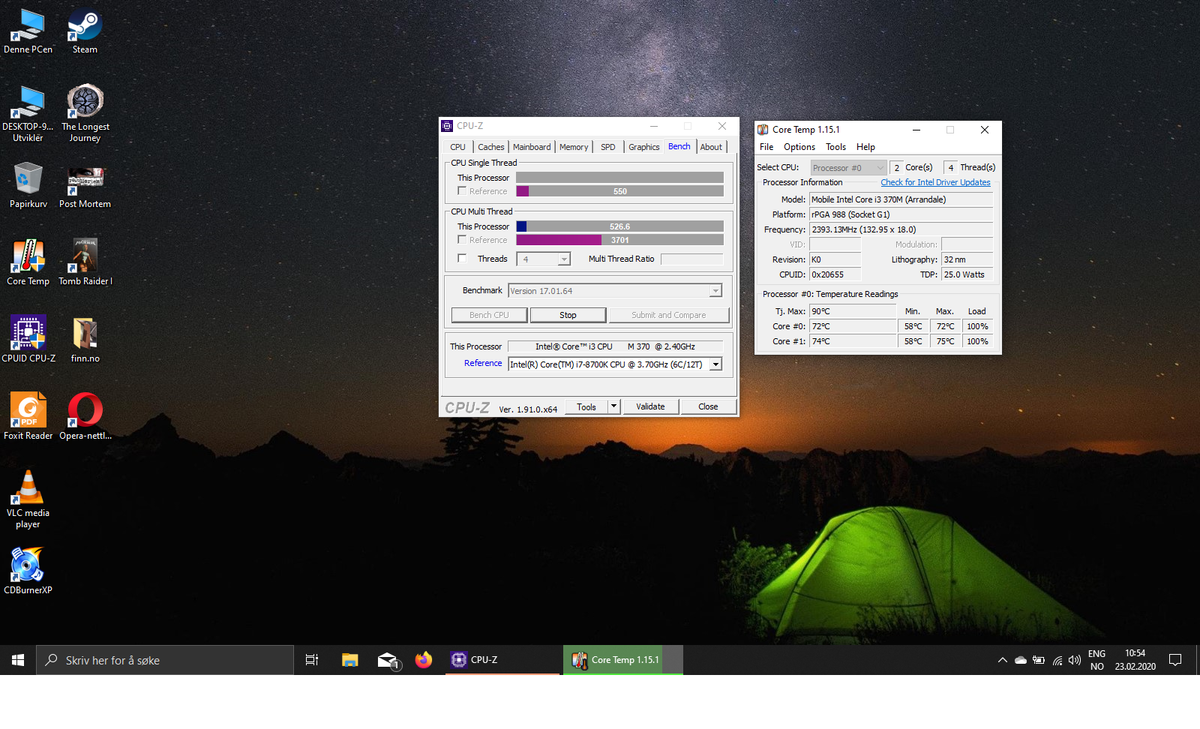Open the OneDrive cloud tray icon
Viewport: 1200px width, 729px height.
tap(1021, 661)
